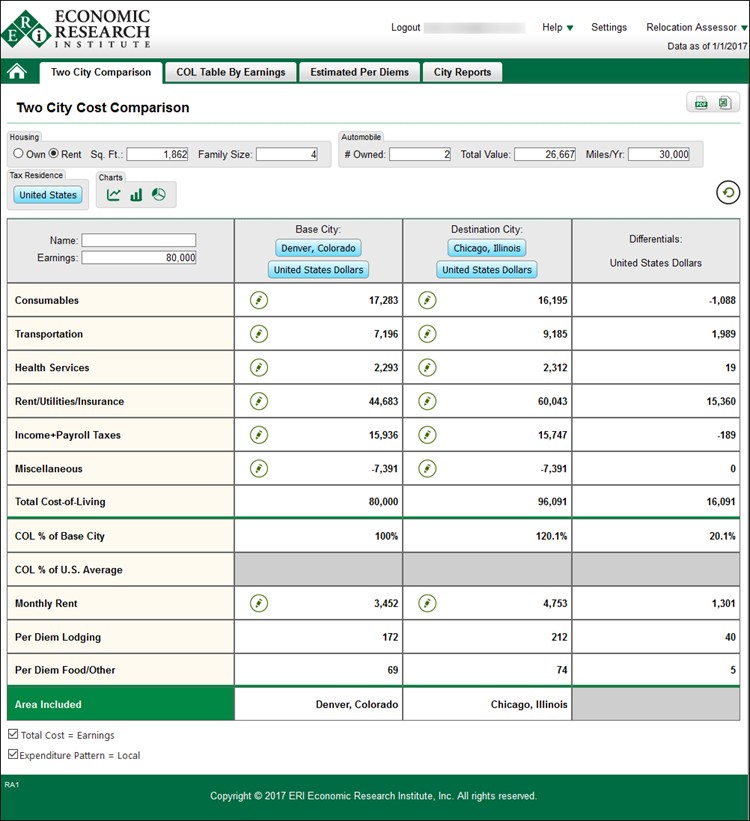Open the line chart view
750x821 pixels.
114,195
